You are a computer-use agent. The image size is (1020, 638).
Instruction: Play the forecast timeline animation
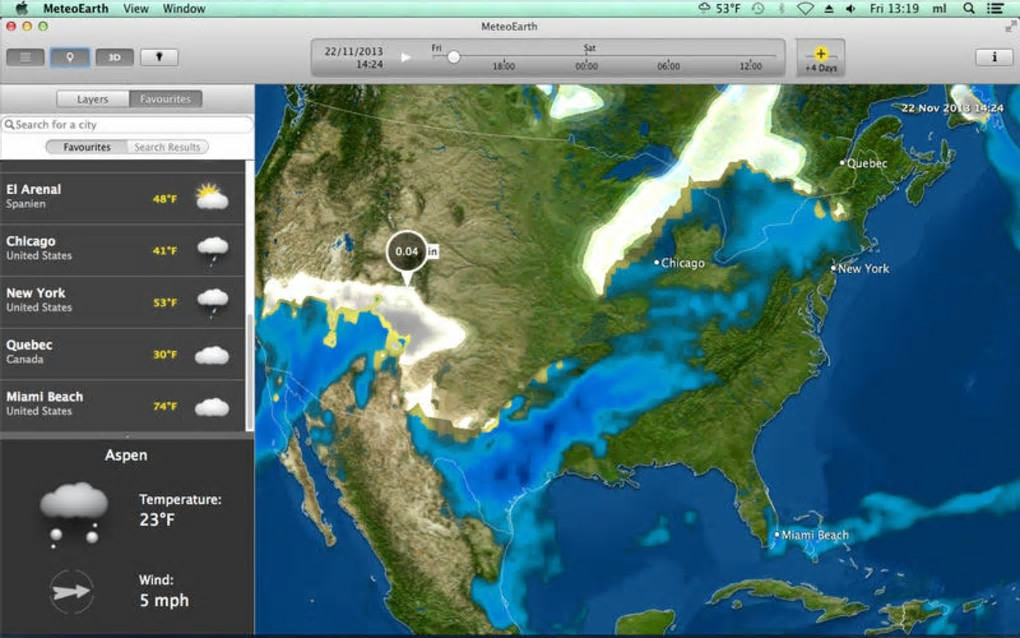tap(406, 57)
